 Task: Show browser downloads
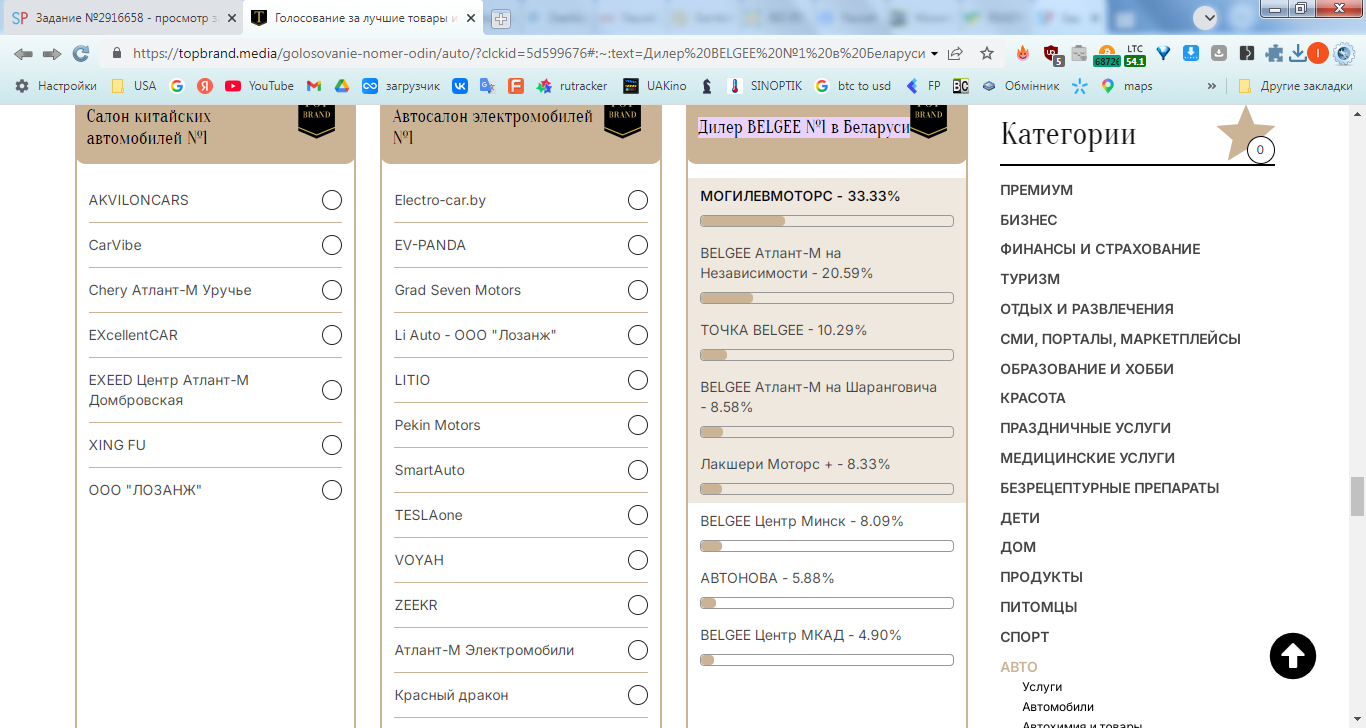(x=1298, y=54)
